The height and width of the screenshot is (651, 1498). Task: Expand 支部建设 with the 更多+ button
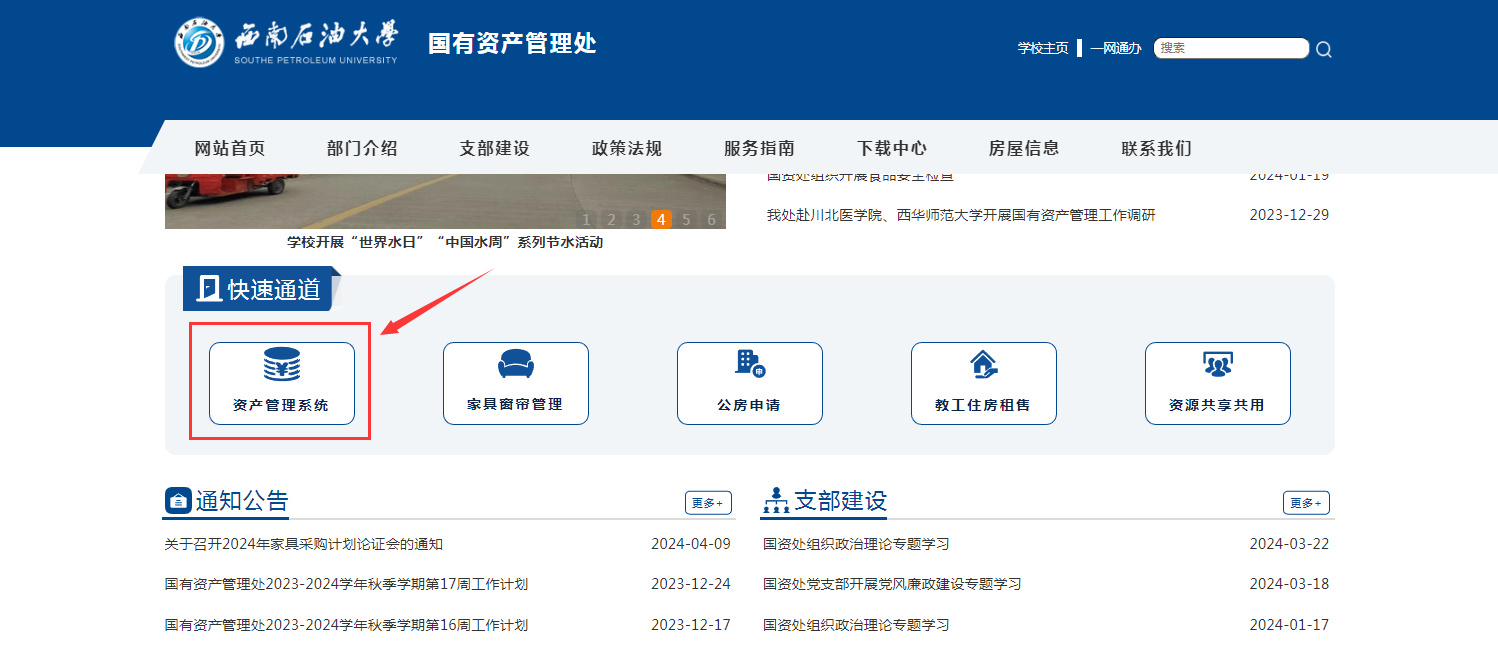click(1306, 503)
